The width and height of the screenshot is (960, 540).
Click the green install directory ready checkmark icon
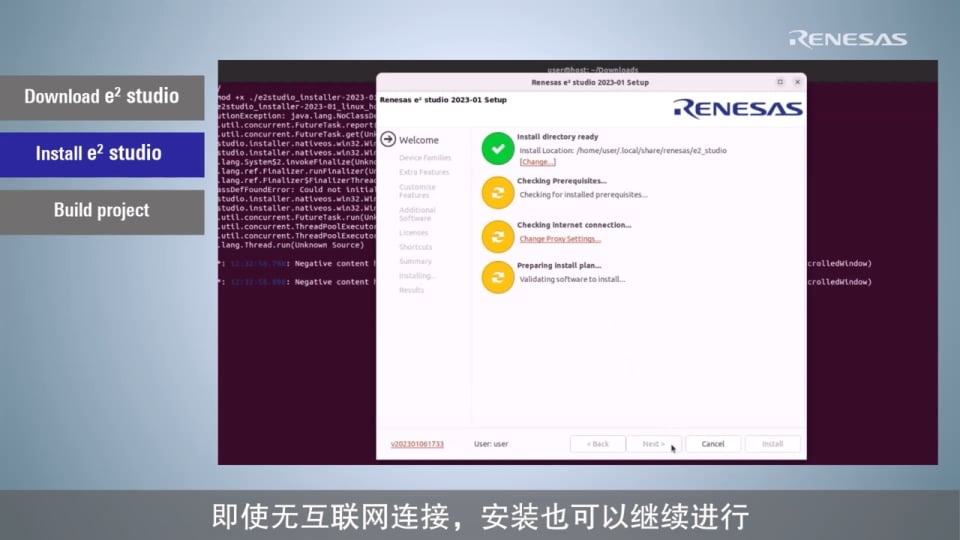tap(497, 148)
